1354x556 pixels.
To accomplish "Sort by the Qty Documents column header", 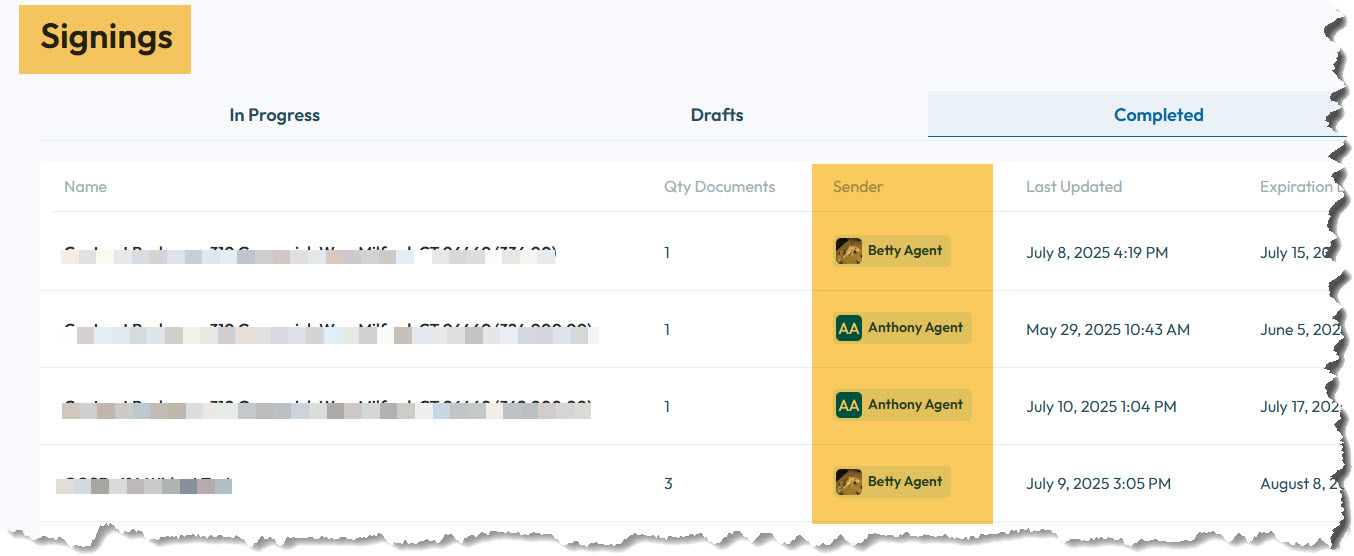I will tap(719, 187).
